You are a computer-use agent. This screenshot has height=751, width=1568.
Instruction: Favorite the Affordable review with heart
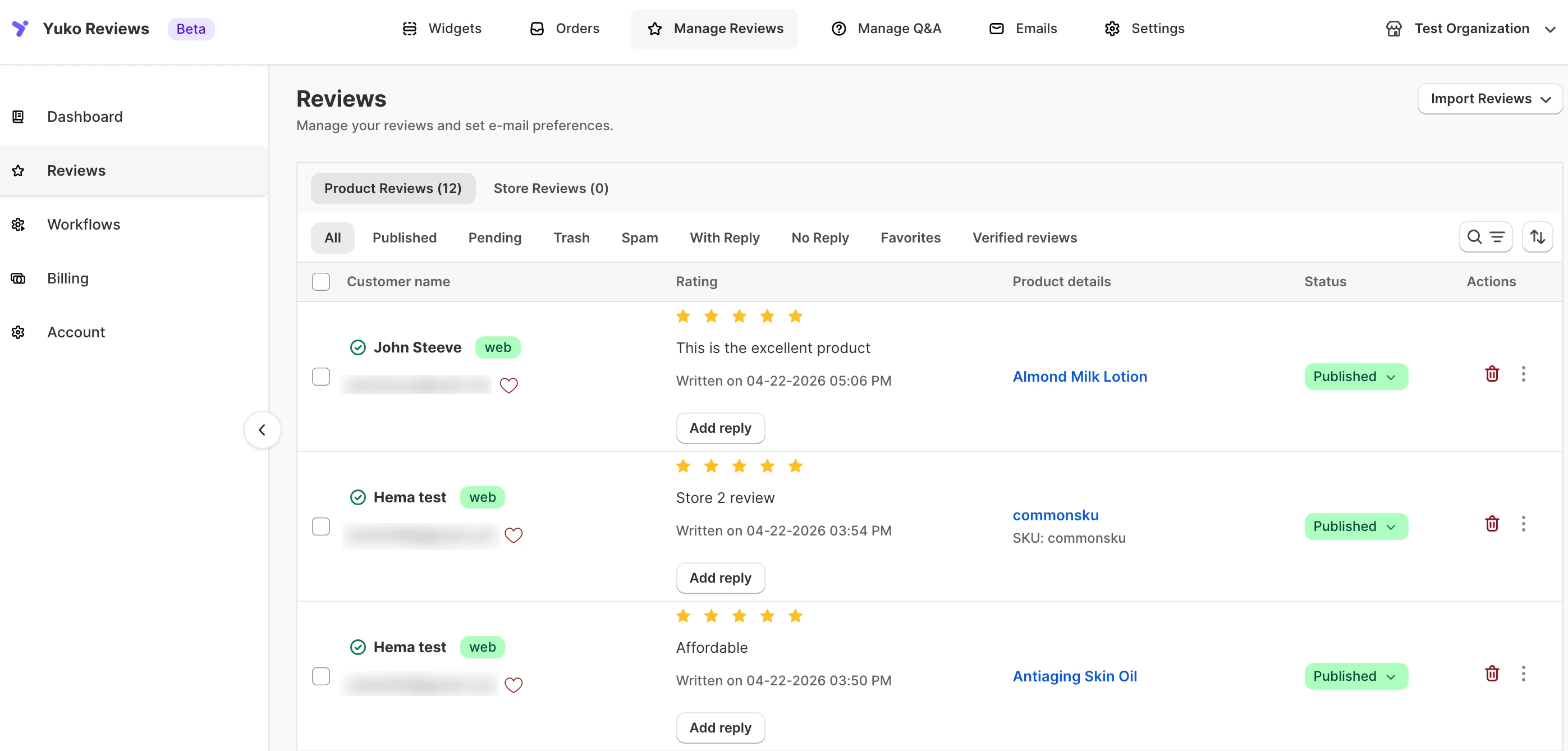(514, 685)
